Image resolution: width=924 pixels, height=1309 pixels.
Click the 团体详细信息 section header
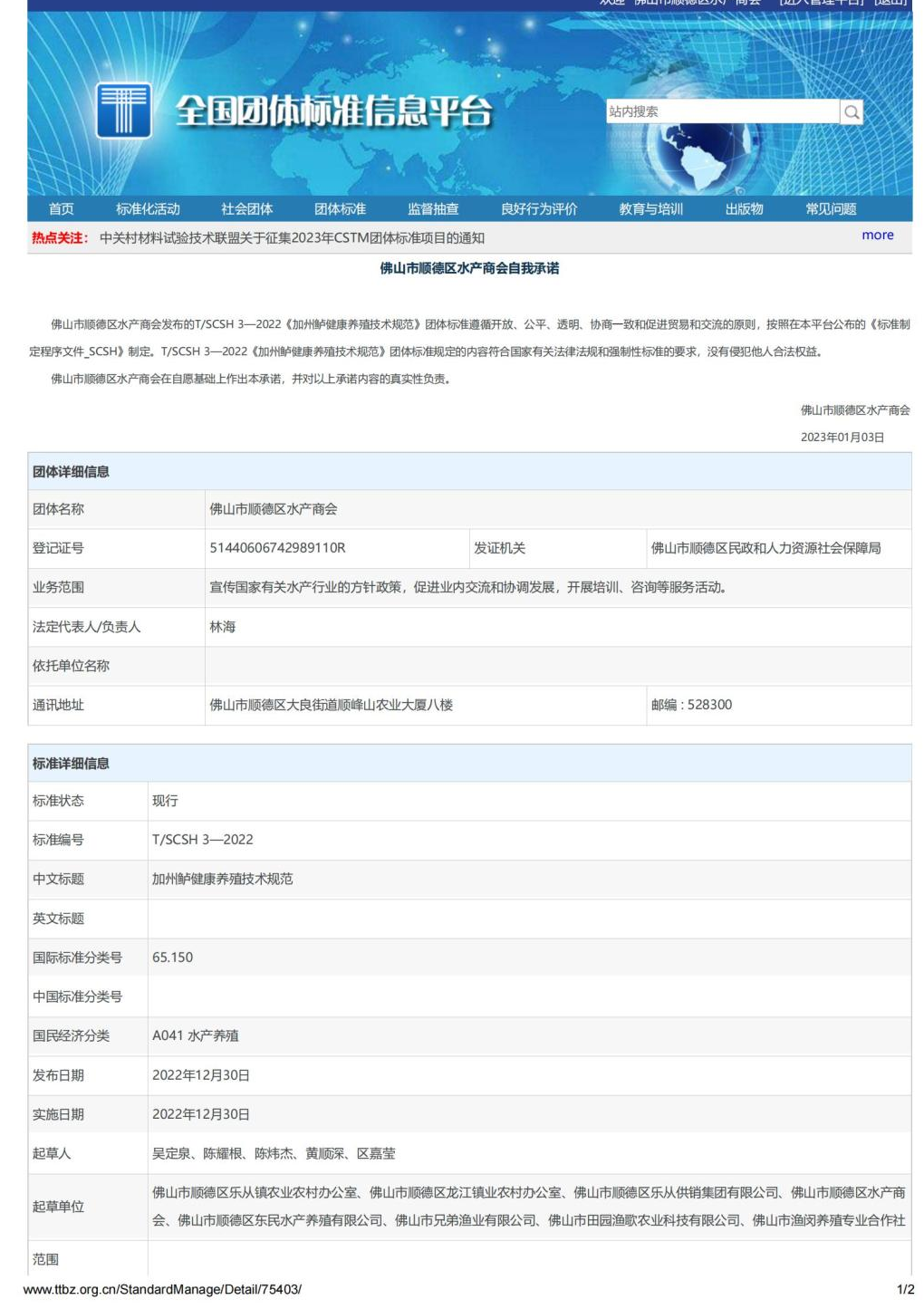(x=71, y=472)
